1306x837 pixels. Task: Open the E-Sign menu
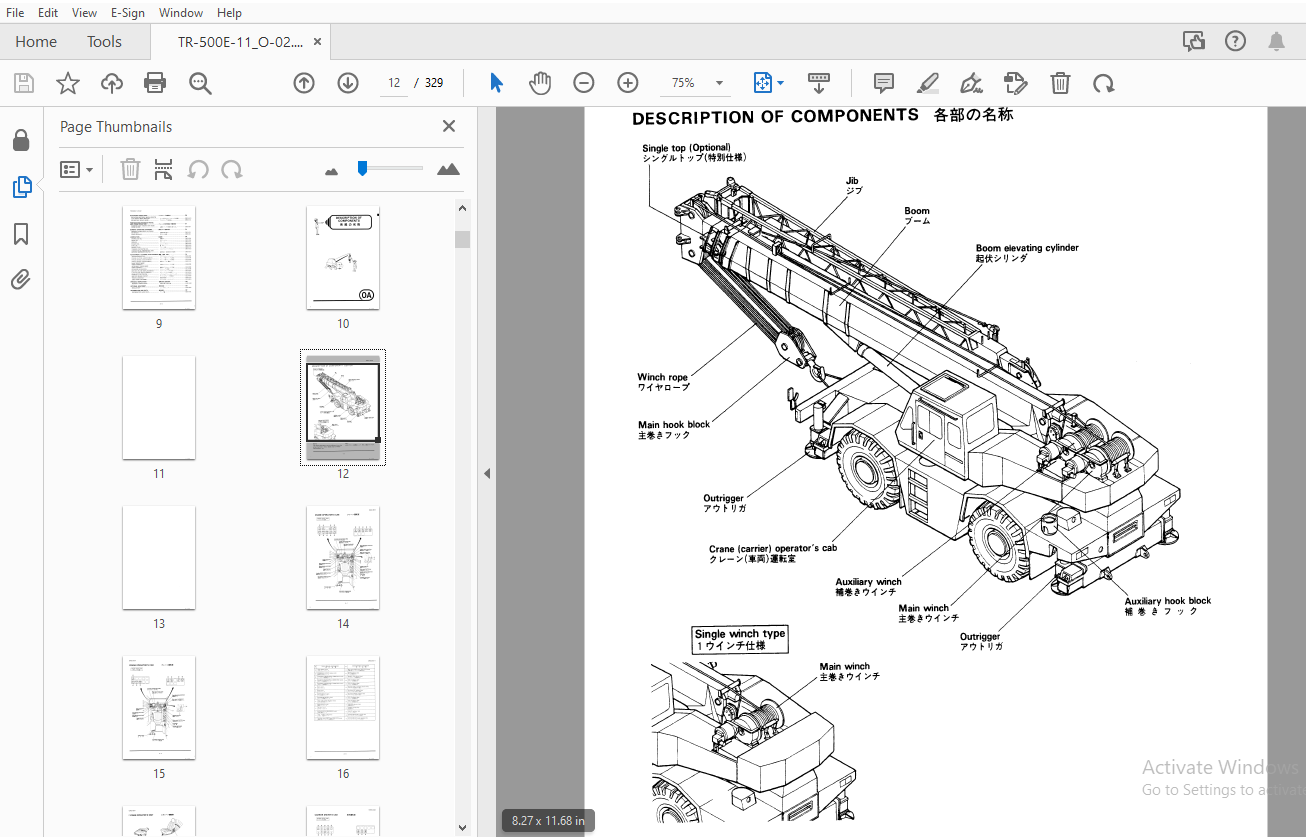coord(128,13)
